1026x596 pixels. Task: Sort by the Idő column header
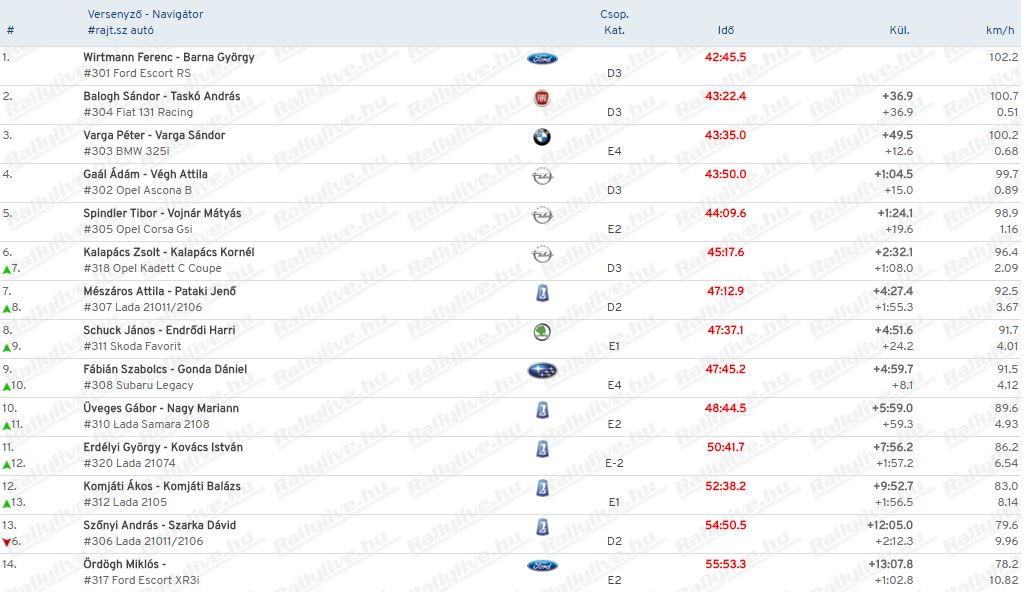[726, 30]
